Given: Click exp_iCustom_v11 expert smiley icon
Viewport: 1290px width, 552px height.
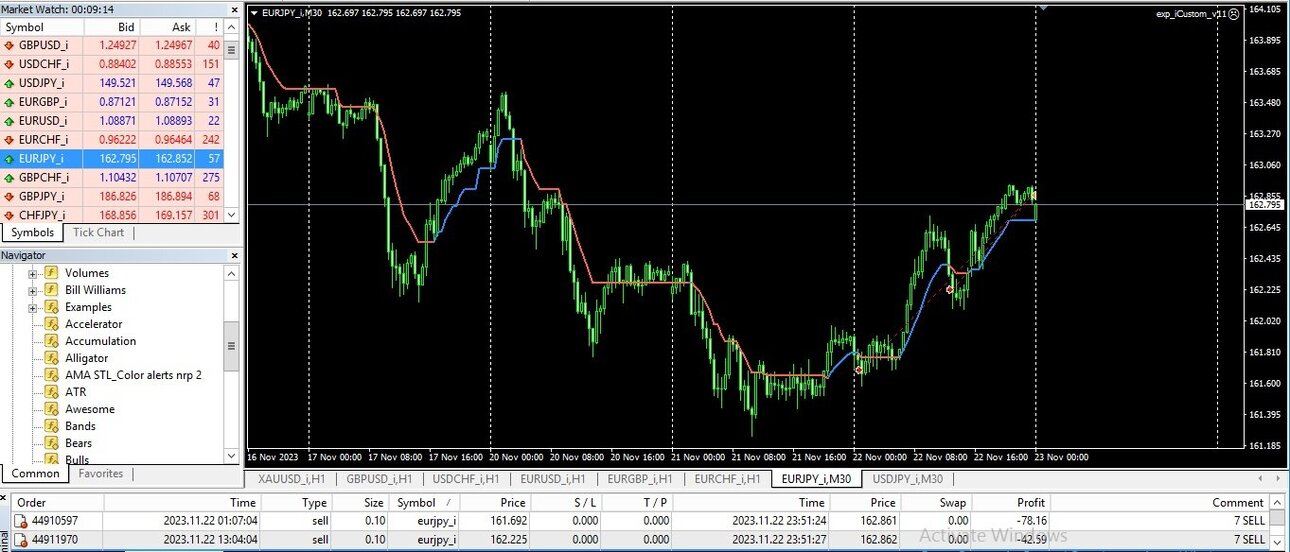Looking at the screenshot, I should coord(1233,14).
